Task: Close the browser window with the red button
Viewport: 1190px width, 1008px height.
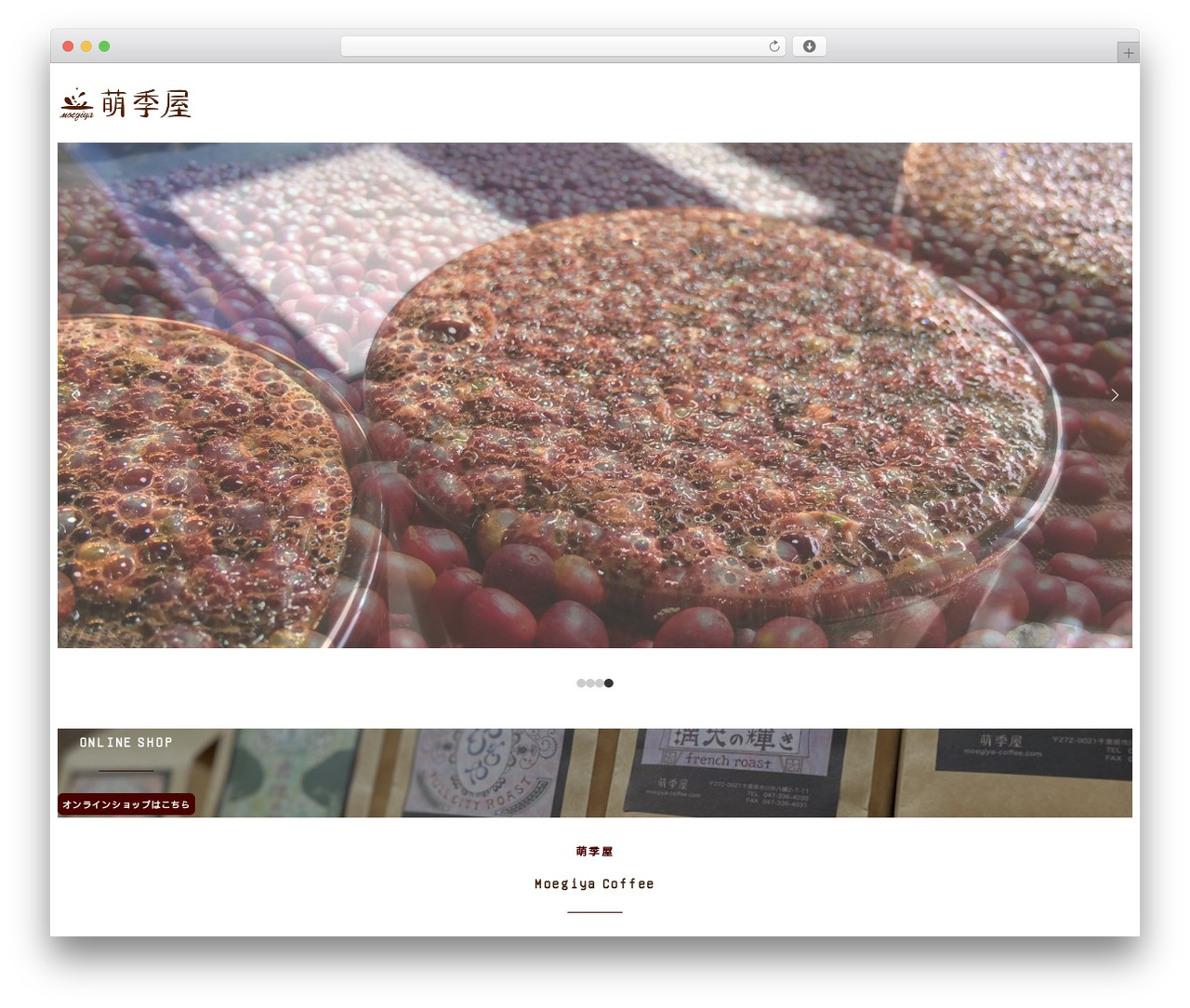Action: tap(68, 46)
